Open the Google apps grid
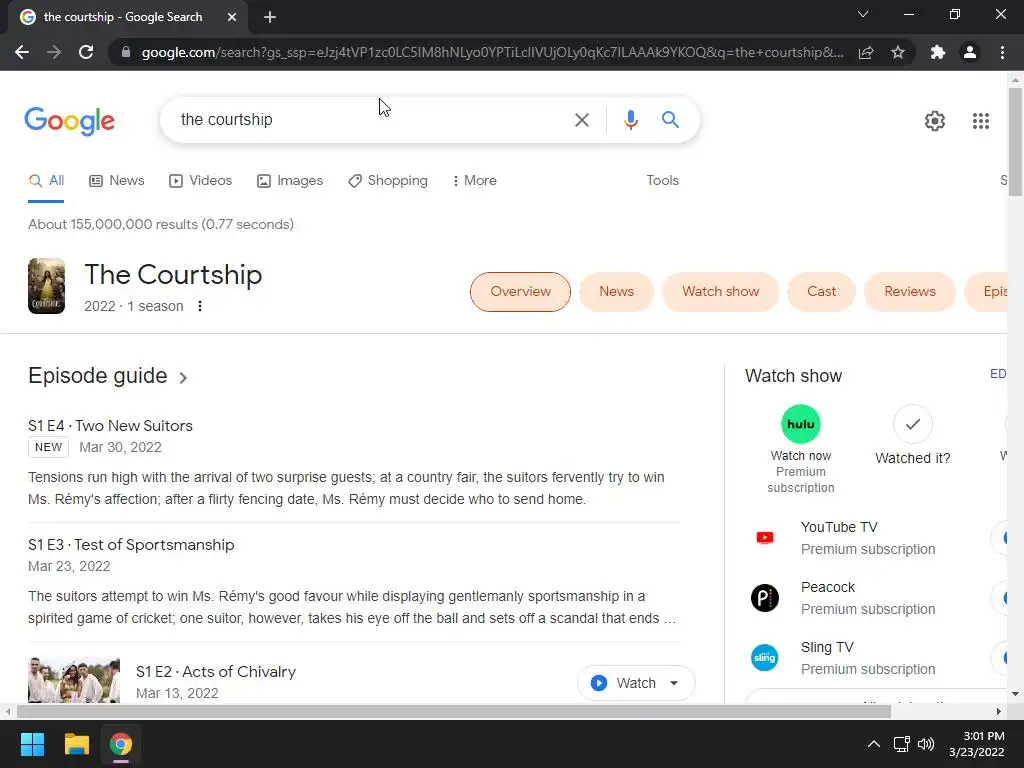 pos(980,121)
